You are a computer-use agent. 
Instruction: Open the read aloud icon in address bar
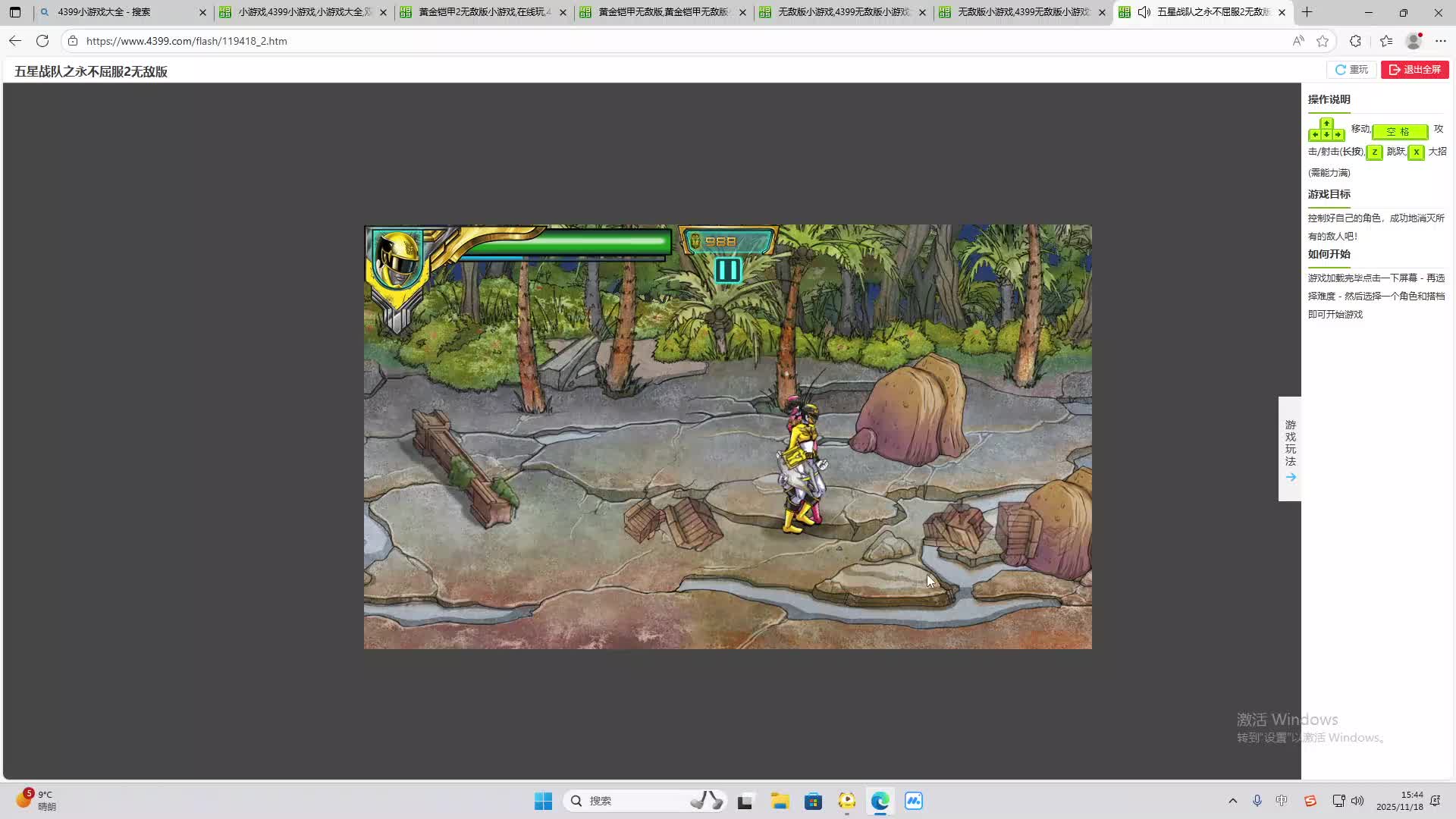(x=1298, y=41)
